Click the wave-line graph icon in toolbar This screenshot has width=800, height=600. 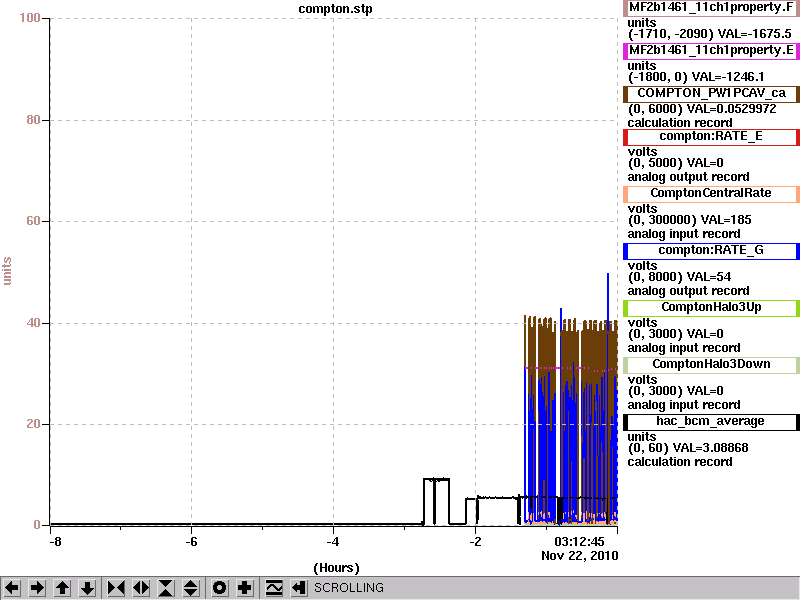click(274, 588)
